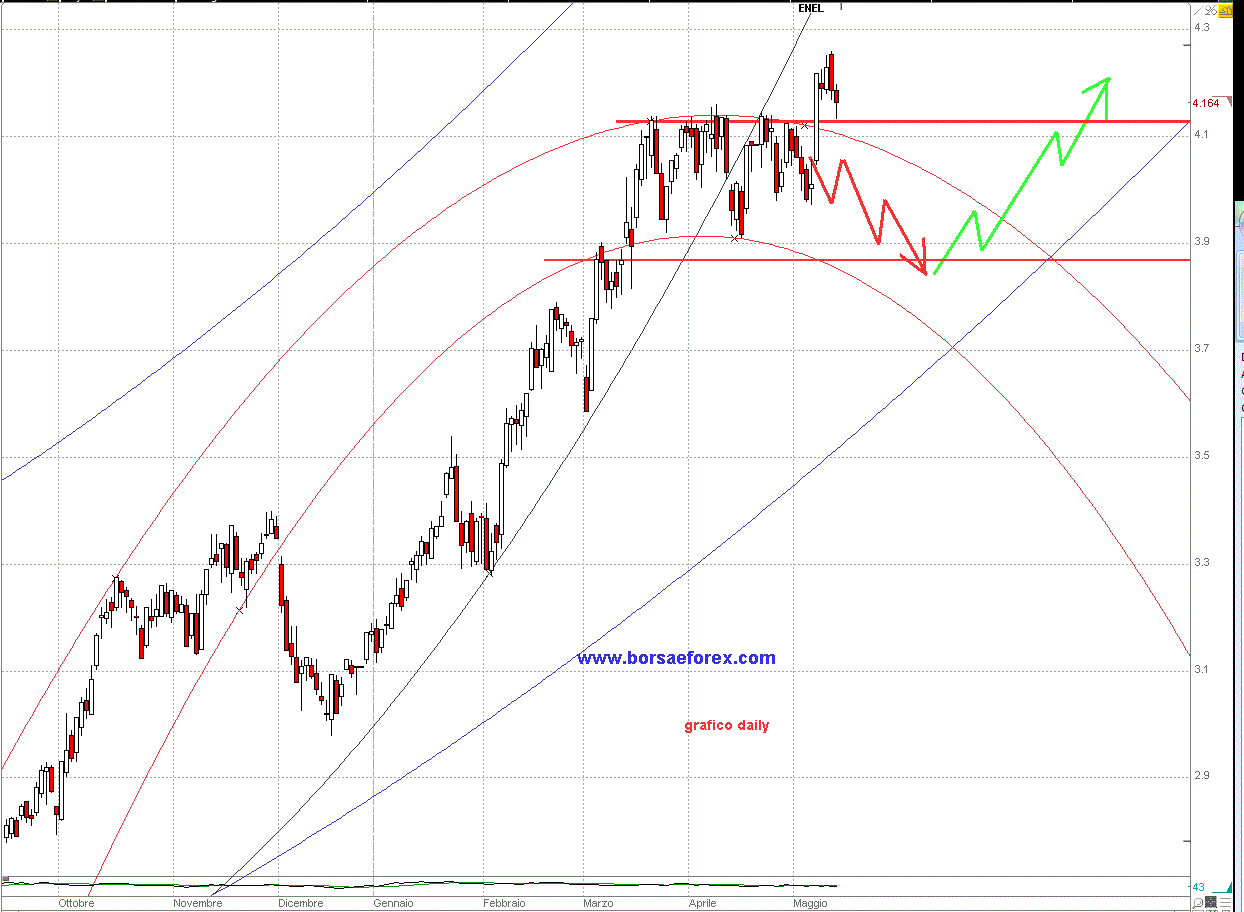Image resolution: width=1244 pixels, height=912 pixels.
Task: Click the www.borsaeforex.com link
Action: pyautogui.click(x=676, y=658)
